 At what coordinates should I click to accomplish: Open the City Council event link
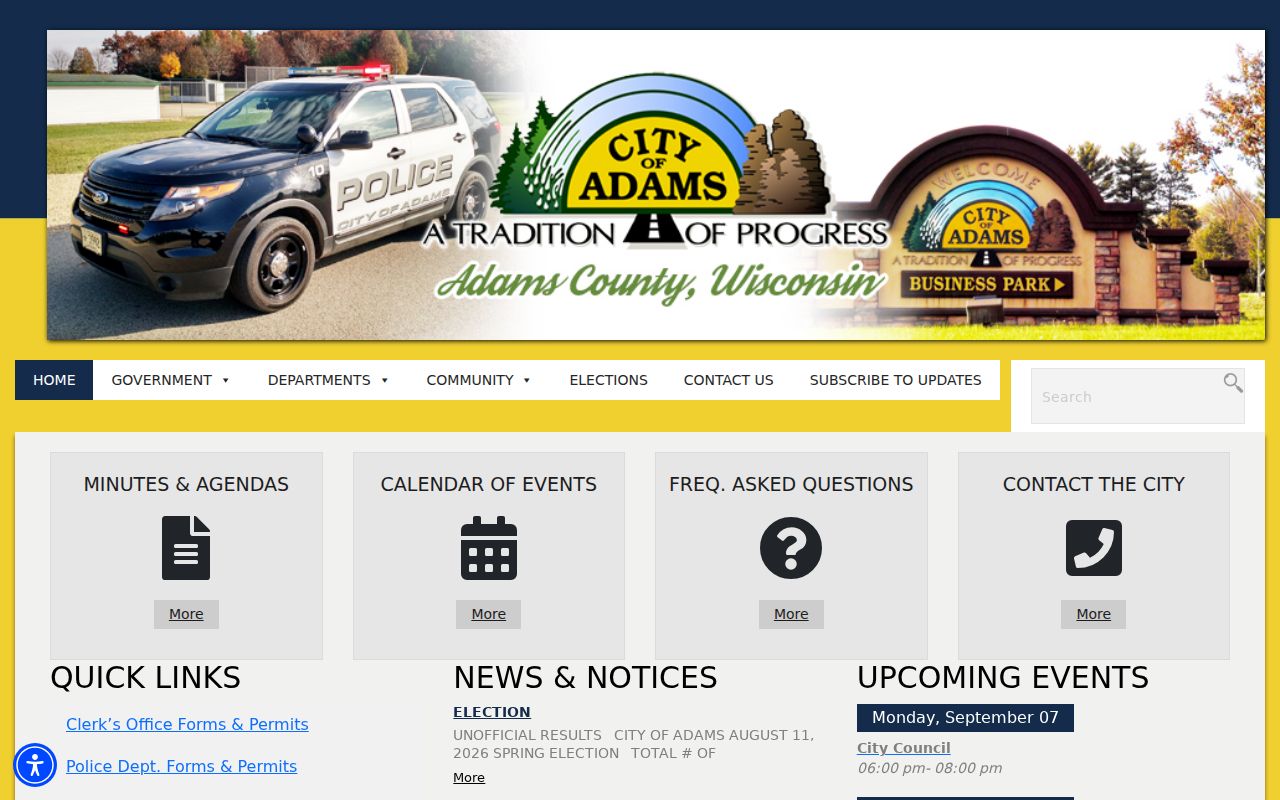[904, 748]
